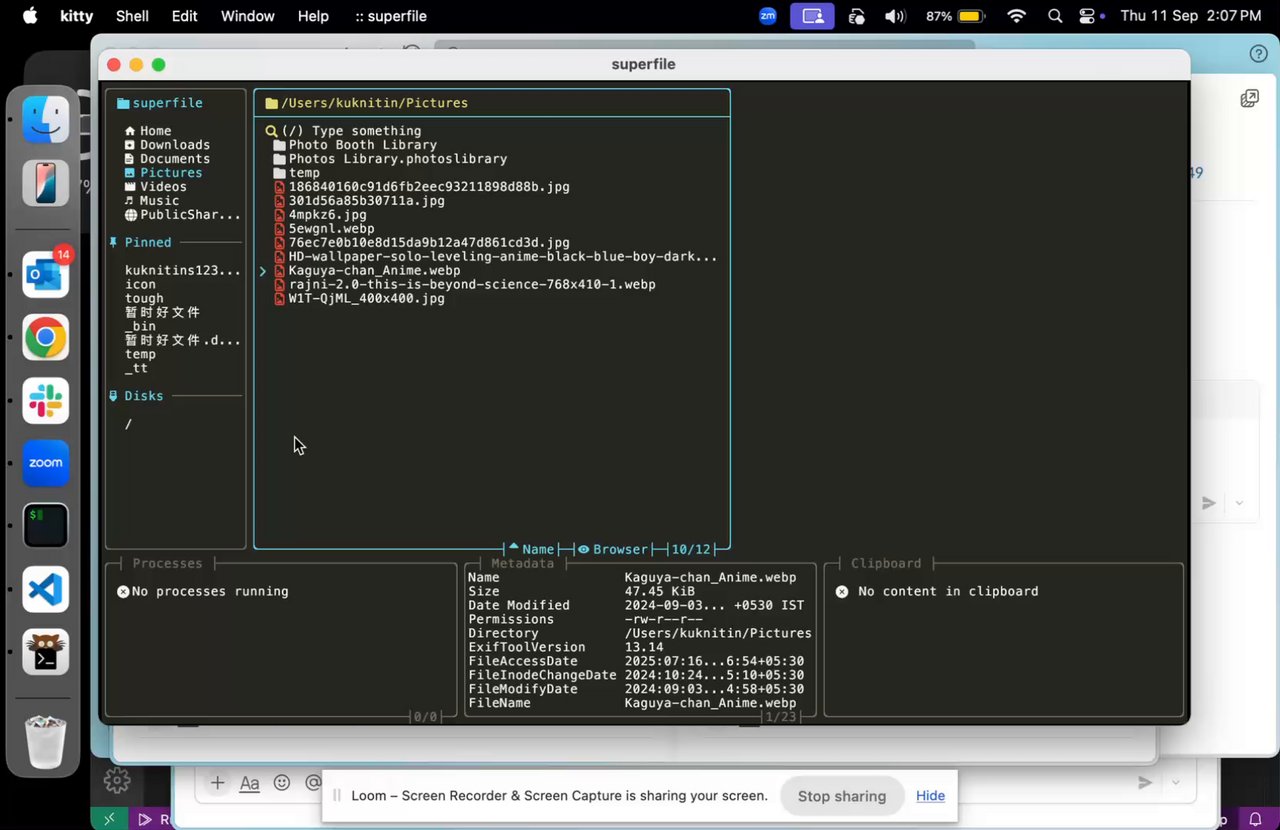1280x830 pixels.
Task: Click the volume control in menu bar
Action: tap(895, 16)
